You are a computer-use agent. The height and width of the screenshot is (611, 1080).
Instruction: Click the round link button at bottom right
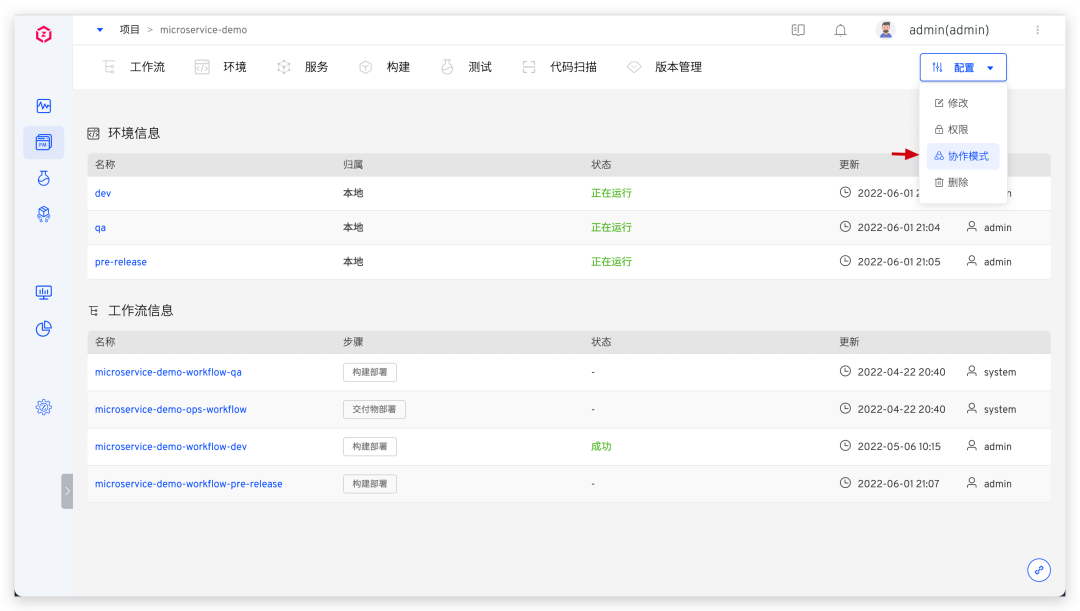1039,570
